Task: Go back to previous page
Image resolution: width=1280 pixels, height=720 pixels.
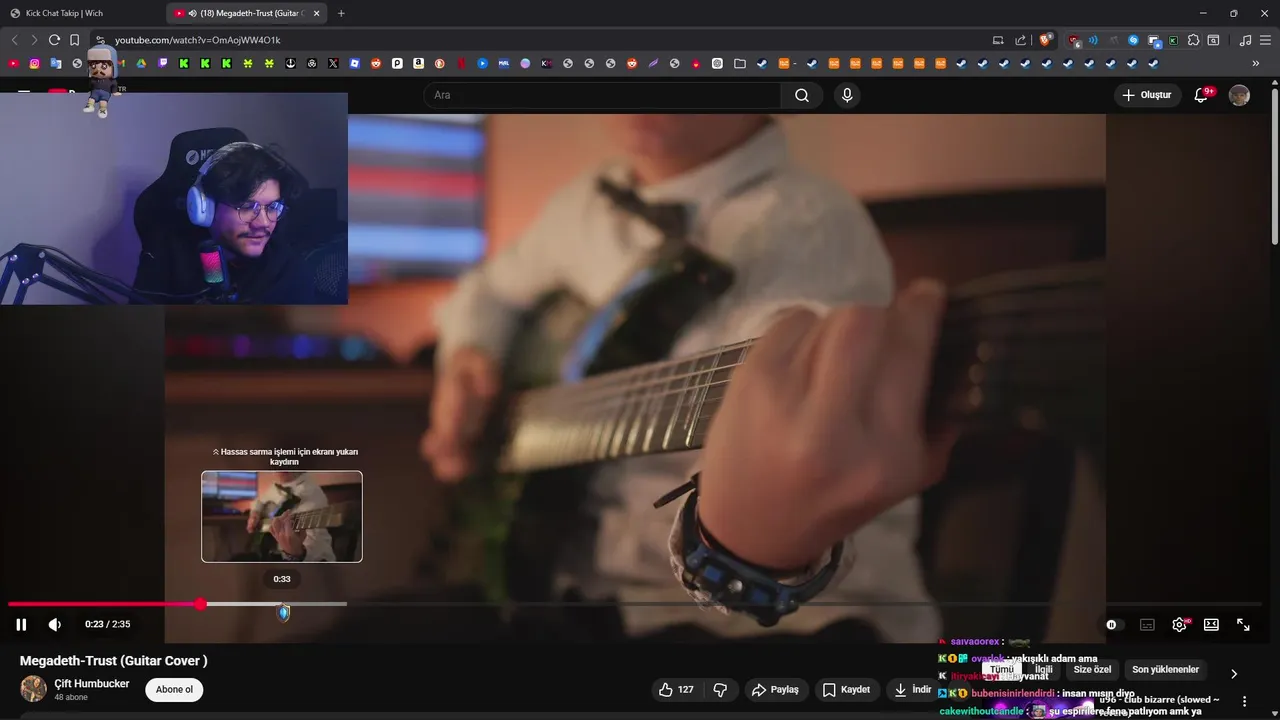Action: (x=14, y=40)
